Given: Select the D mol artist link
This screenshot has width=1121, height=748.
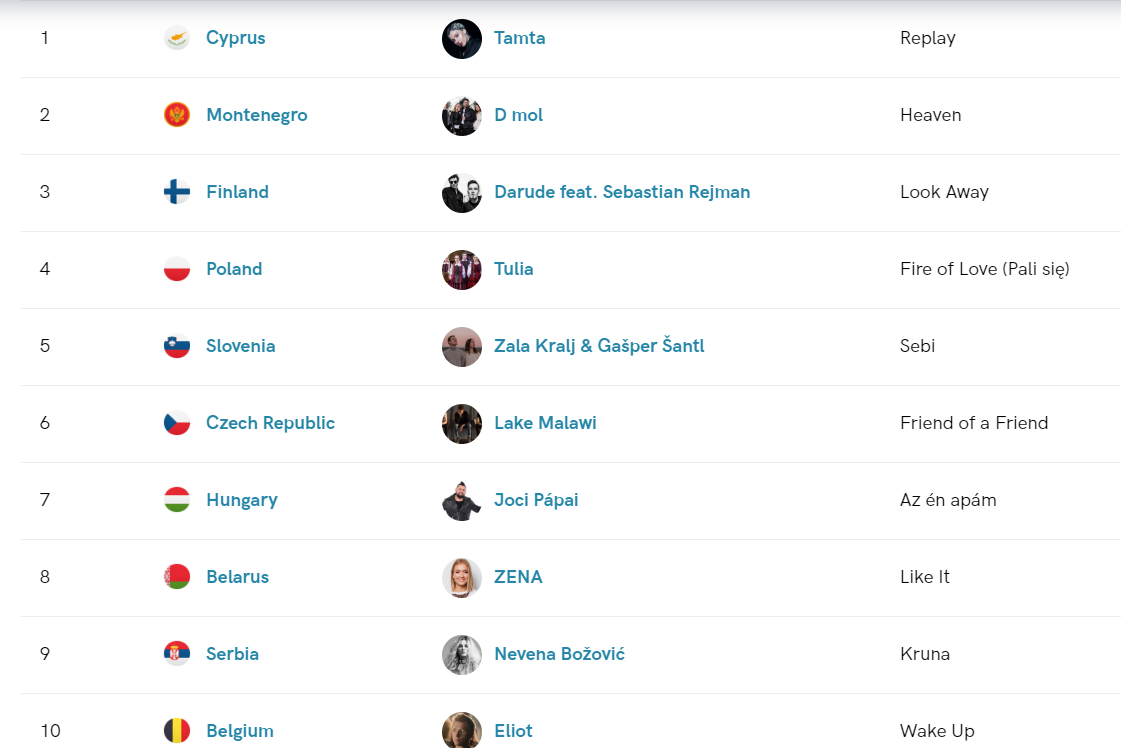Looking at the screenshot, I should point(518,115).
